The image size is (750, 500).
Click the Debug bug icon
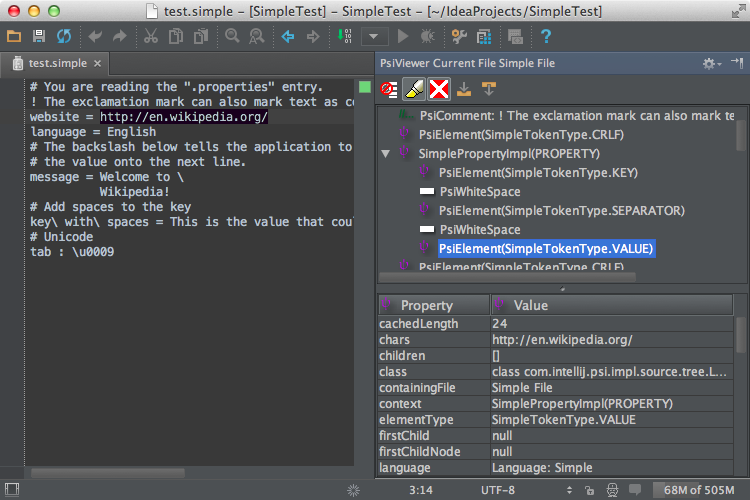[428, 37]
